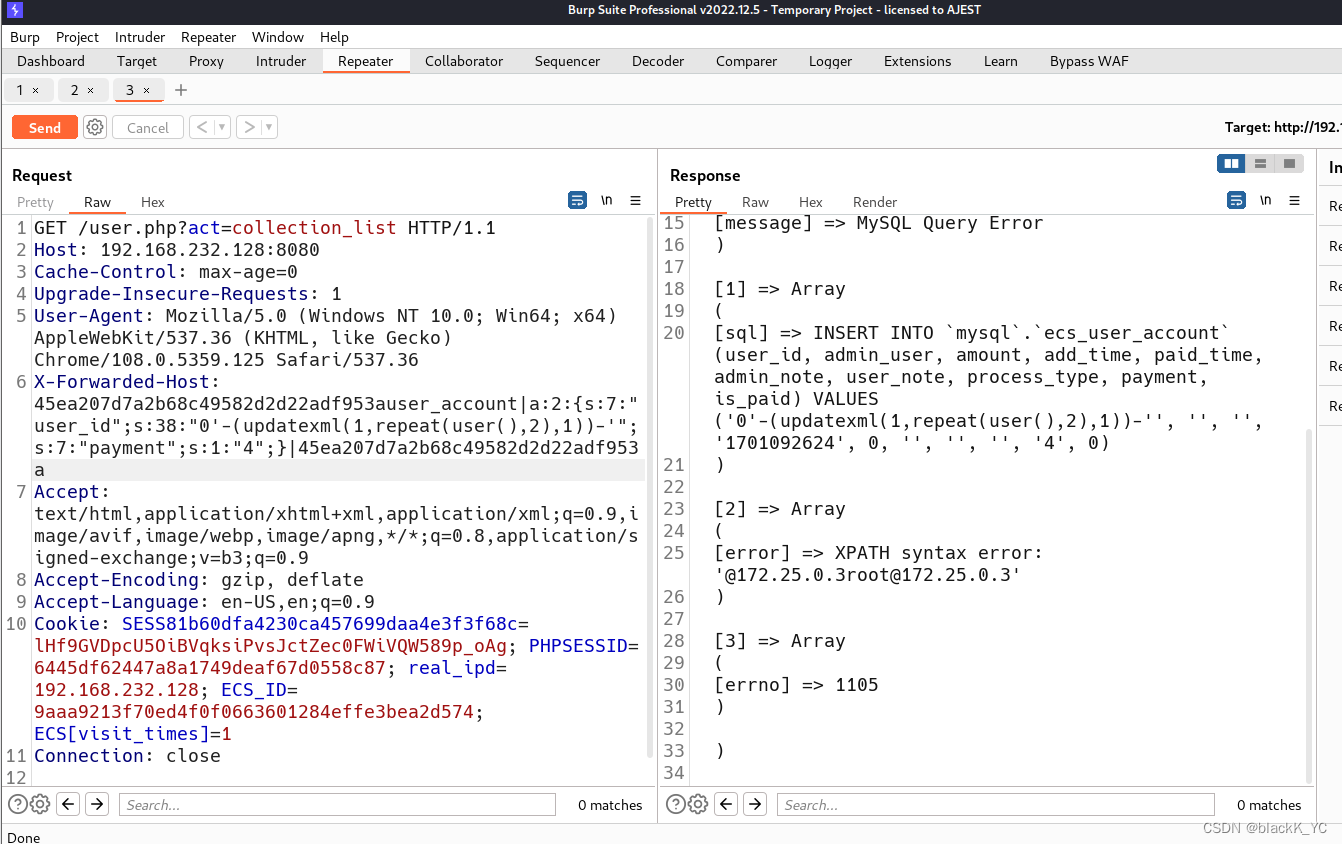This screenshot has height=844, width=1342.
Task: Jump to previous Response search match
Action: click(727, 804)
